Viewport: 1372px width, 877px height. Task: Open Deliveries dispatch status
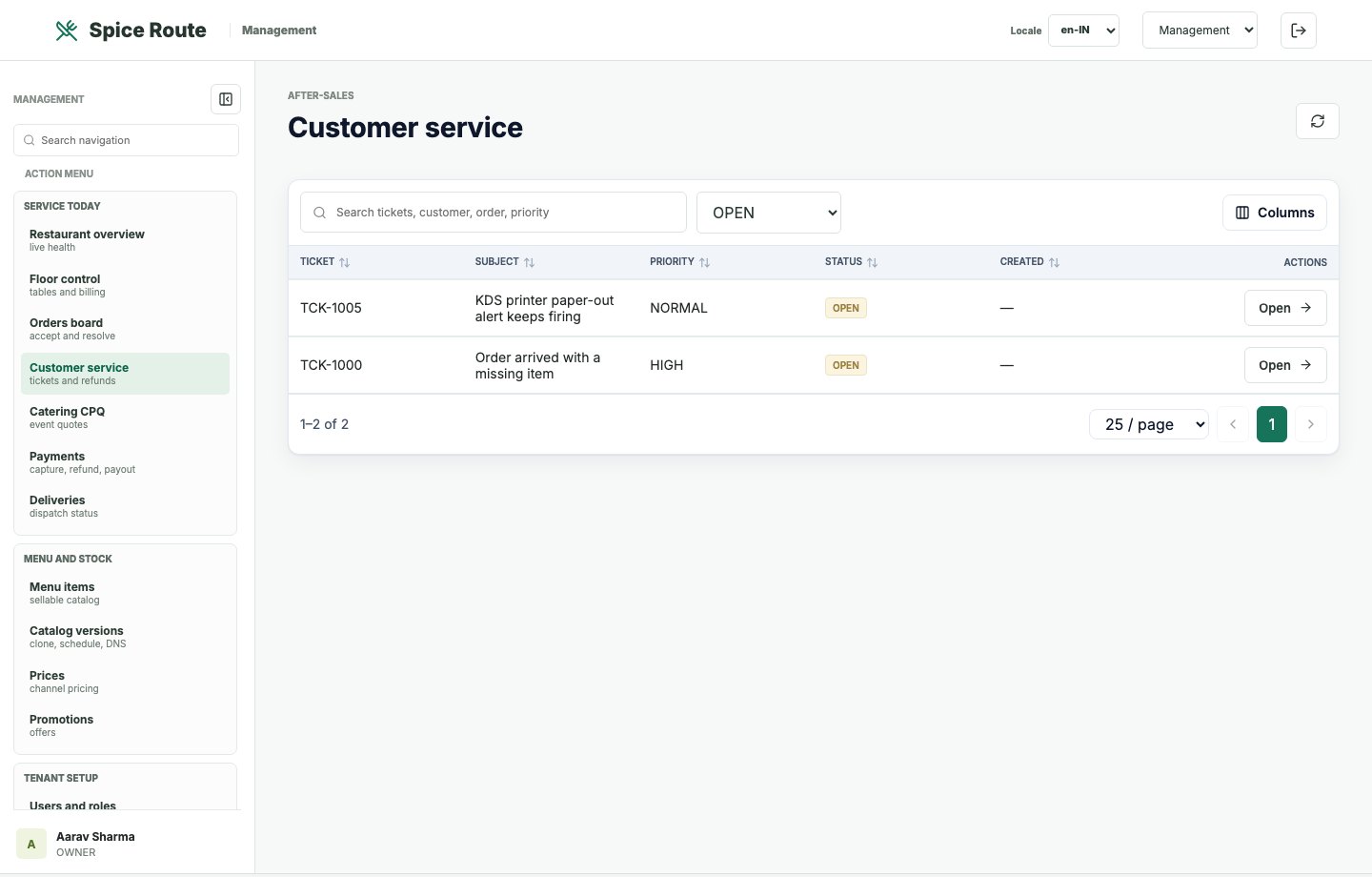125,506
